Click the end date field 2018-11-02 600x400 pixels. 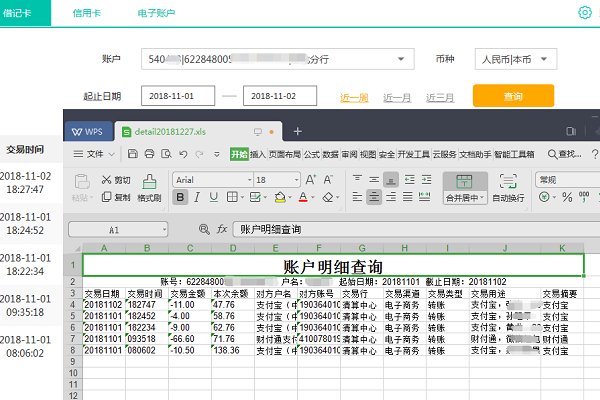280,96
